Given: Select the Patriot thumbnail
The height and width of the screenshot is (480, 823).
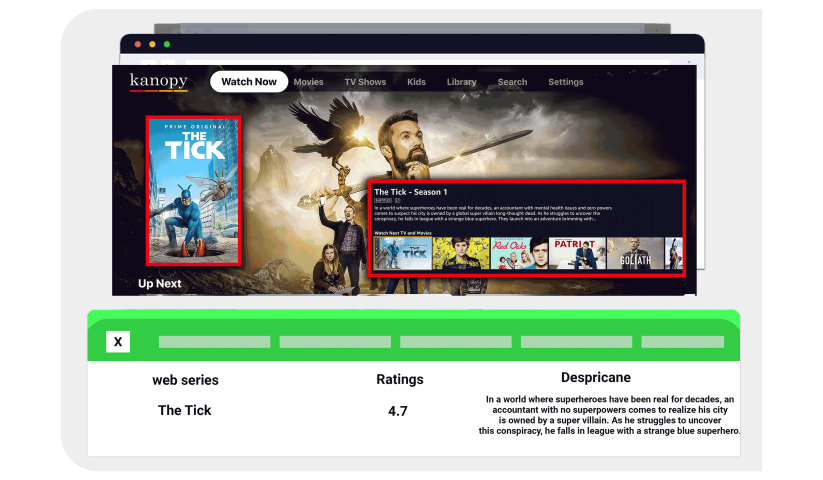Looking at the screenshot, I should (577, 253).
